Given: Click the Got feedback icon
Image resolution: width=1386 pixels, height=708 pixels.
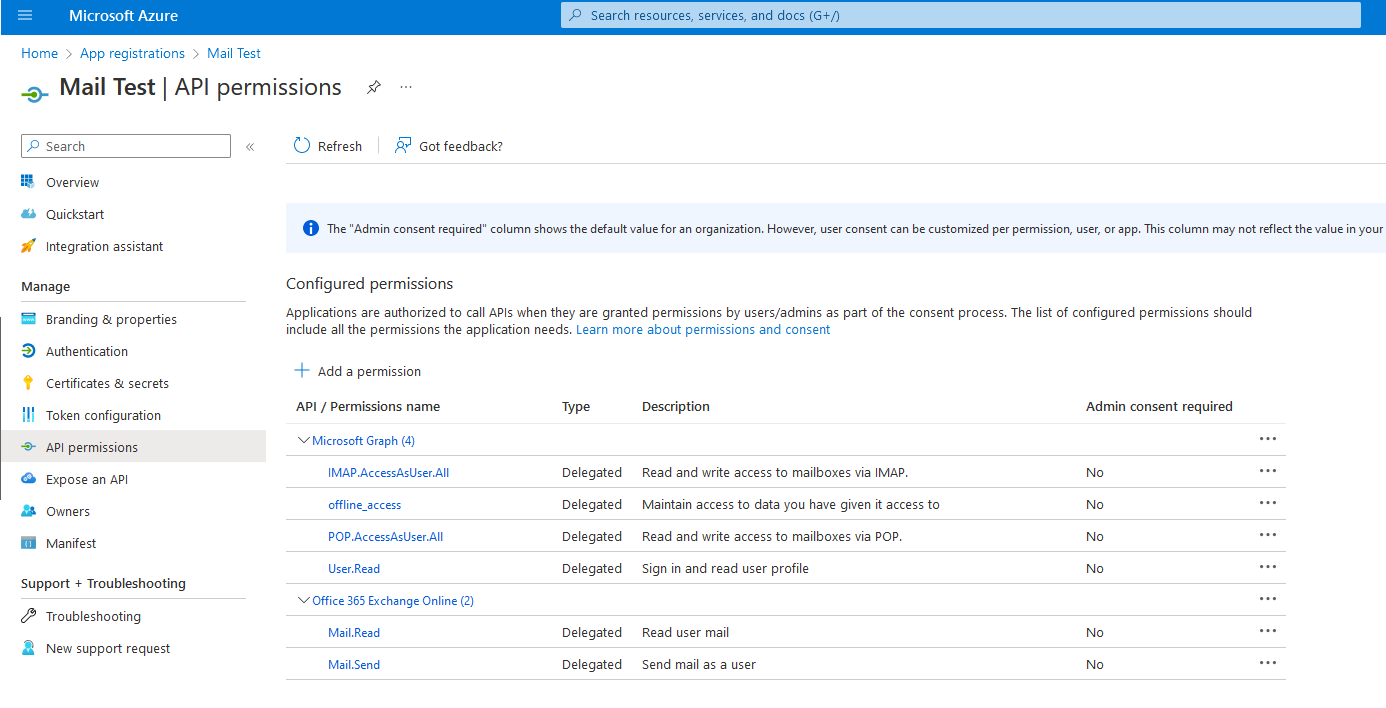Looking at the screenshot, I should [403, 146].
